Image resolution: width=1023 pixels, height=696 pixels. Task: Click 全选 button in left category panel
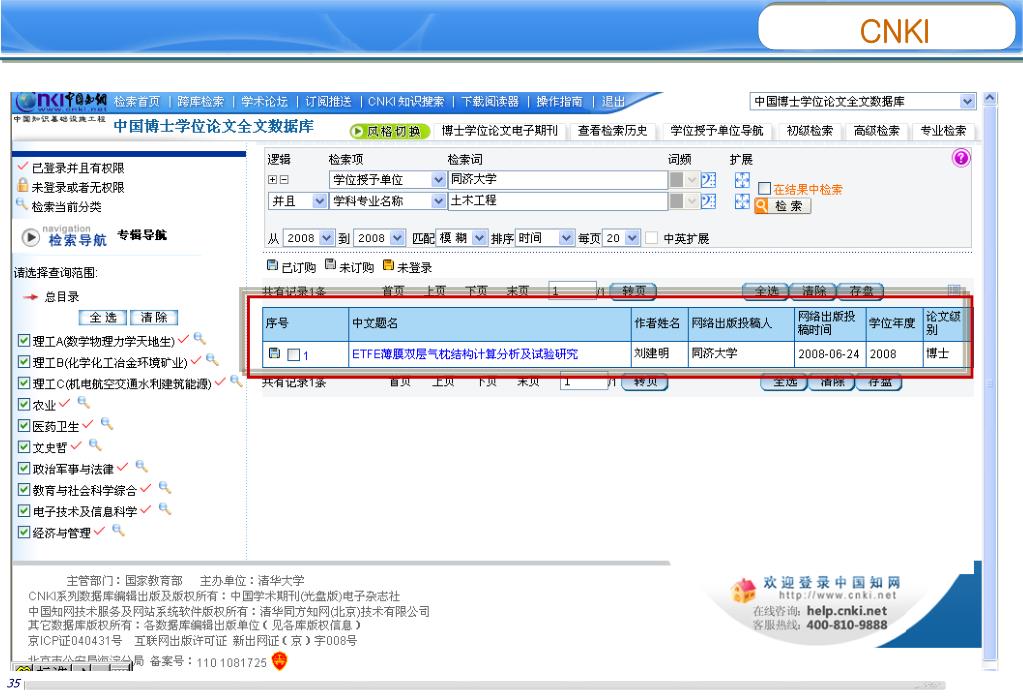pyautogui.click(x=103, y=318)
